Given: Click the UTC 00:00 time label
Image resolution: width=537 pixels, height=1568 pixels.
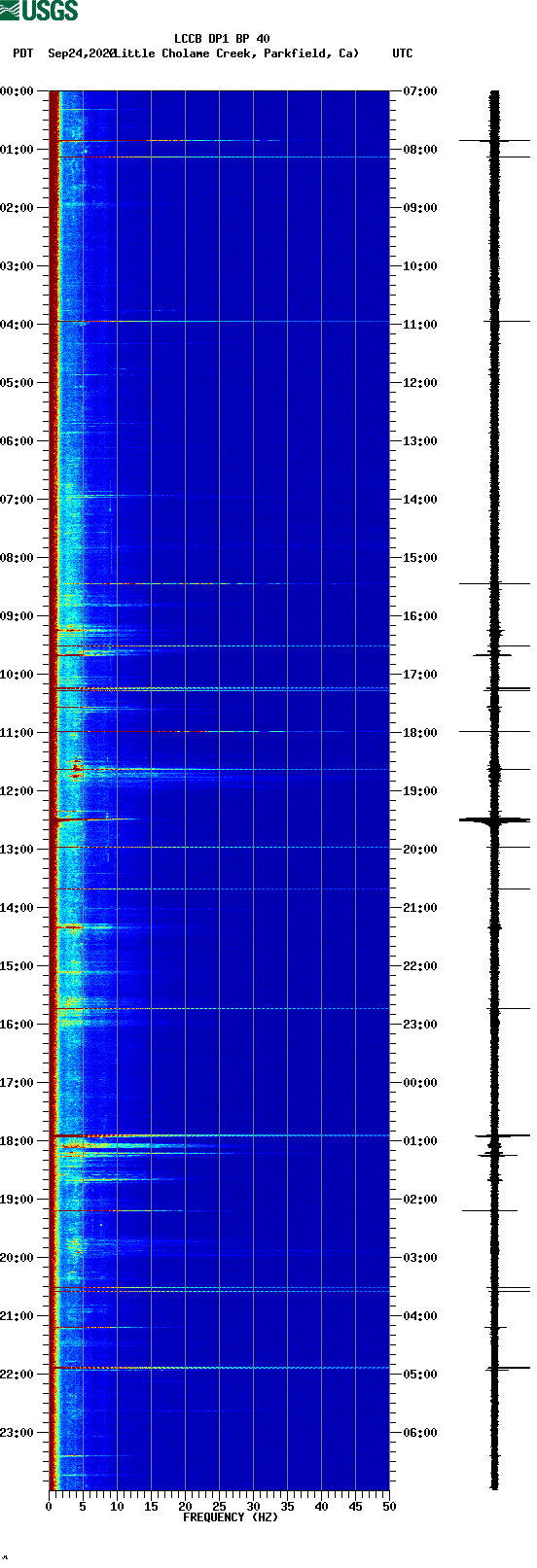Looking at the screenshot, I should pyautogui.click(x=420, y=1083).
